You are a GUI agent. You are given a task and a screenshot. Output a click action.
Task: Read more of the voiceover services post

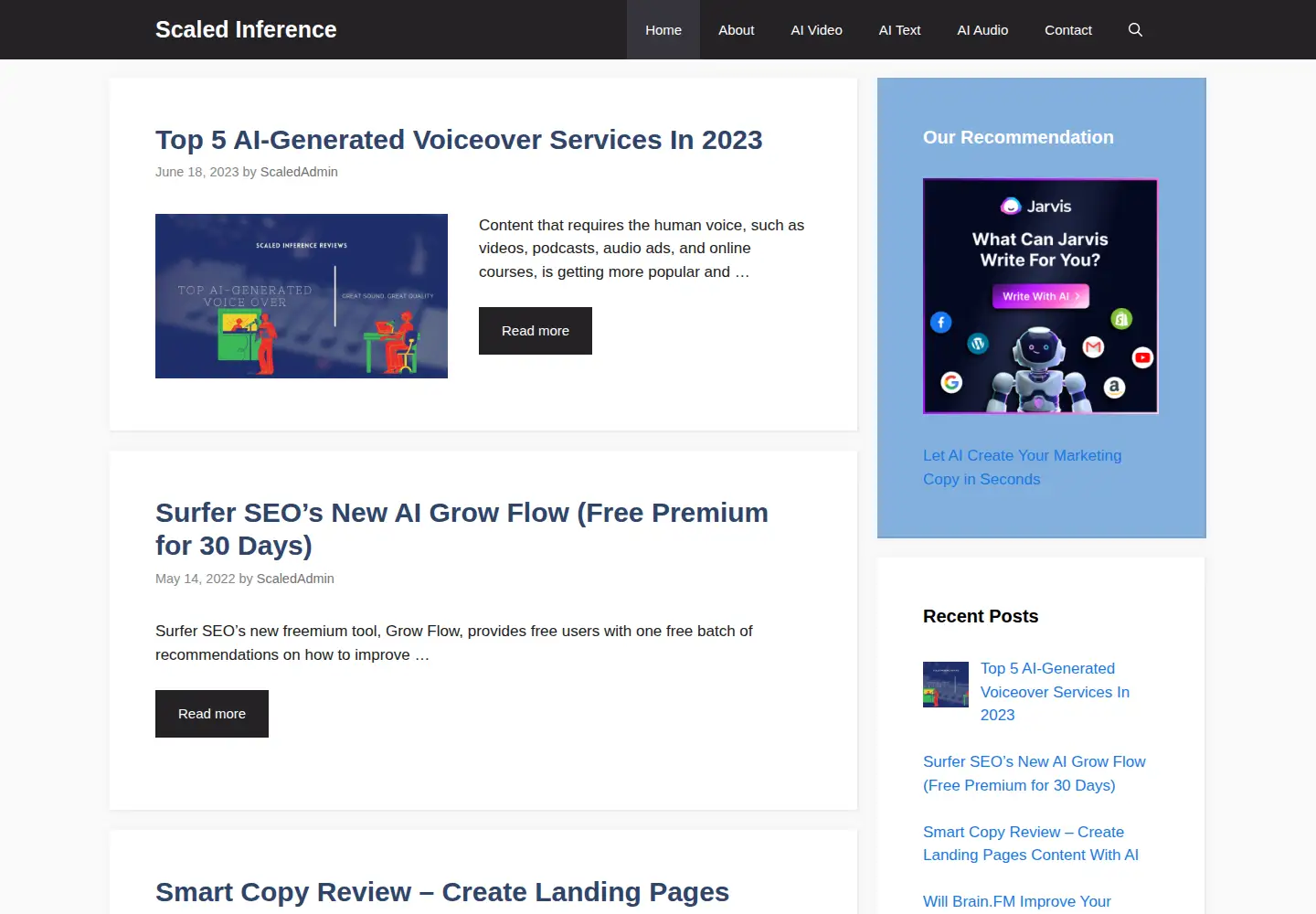pos(536,331)
